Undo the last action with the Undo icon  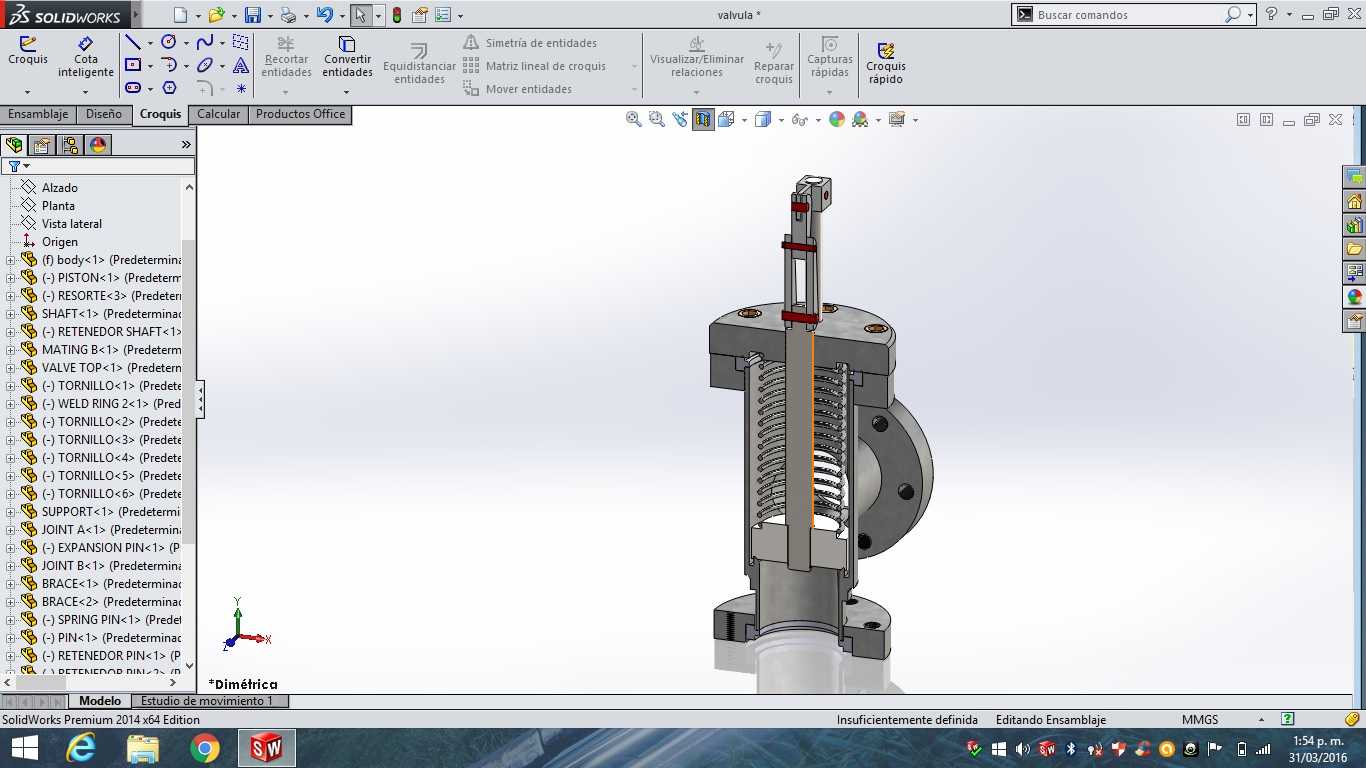324,15
